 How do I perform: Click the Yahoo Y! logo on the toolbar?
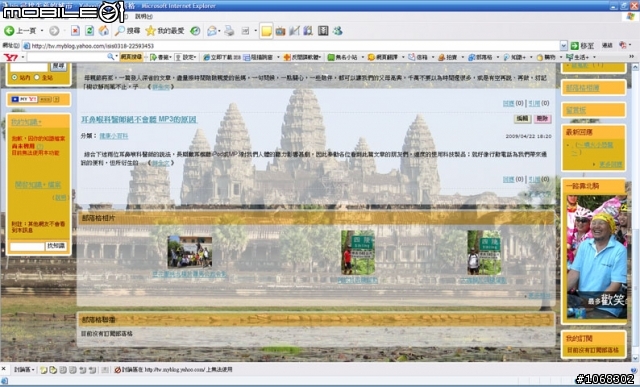tap(11, 57)
